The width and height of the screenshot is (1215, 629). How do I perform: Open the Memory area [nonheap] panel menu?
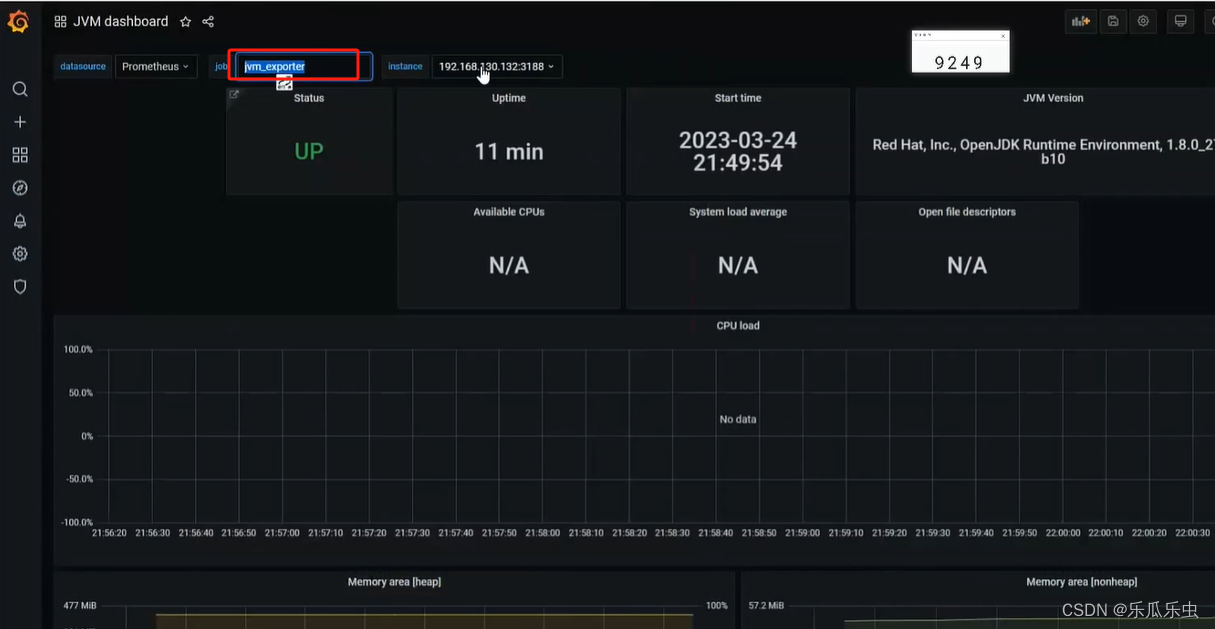(1081, 582)
